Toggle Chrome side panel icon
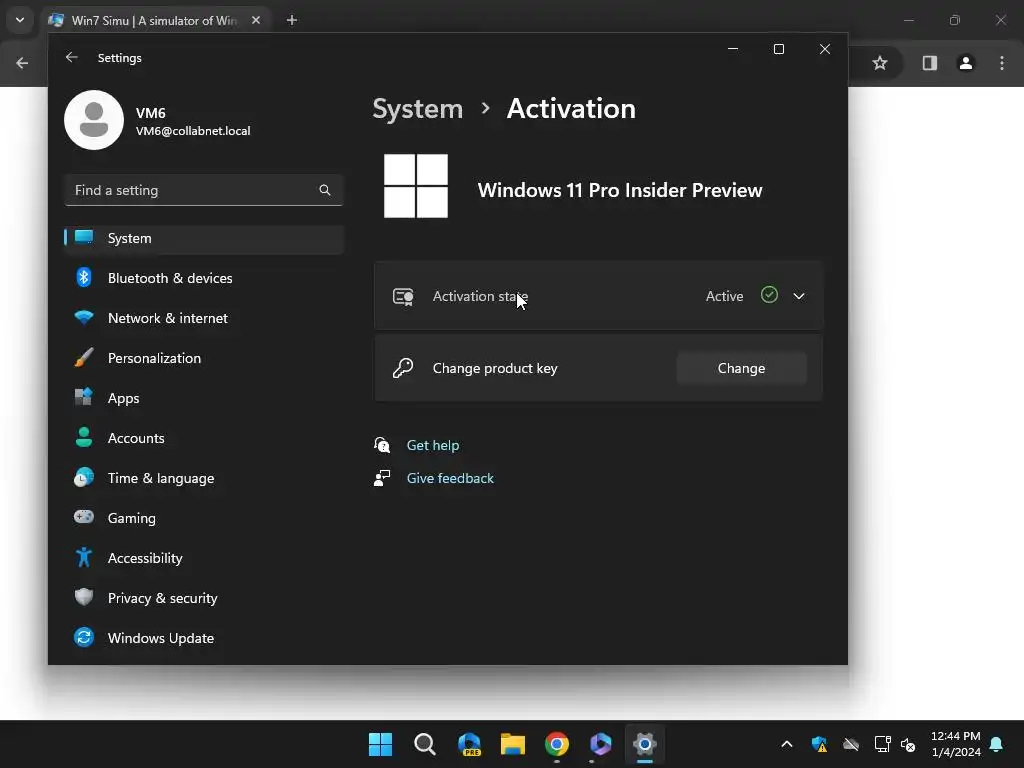1024x768 pixels. (x=929, y=63)
